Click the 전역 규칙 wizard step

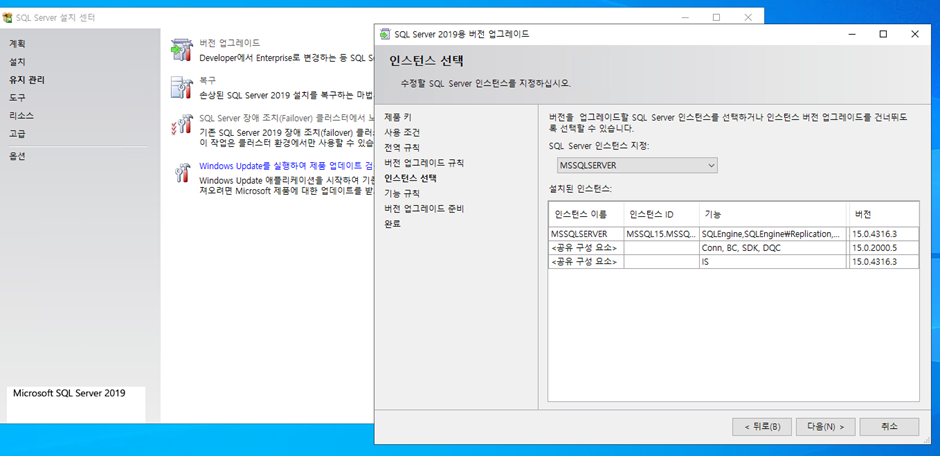402,147
